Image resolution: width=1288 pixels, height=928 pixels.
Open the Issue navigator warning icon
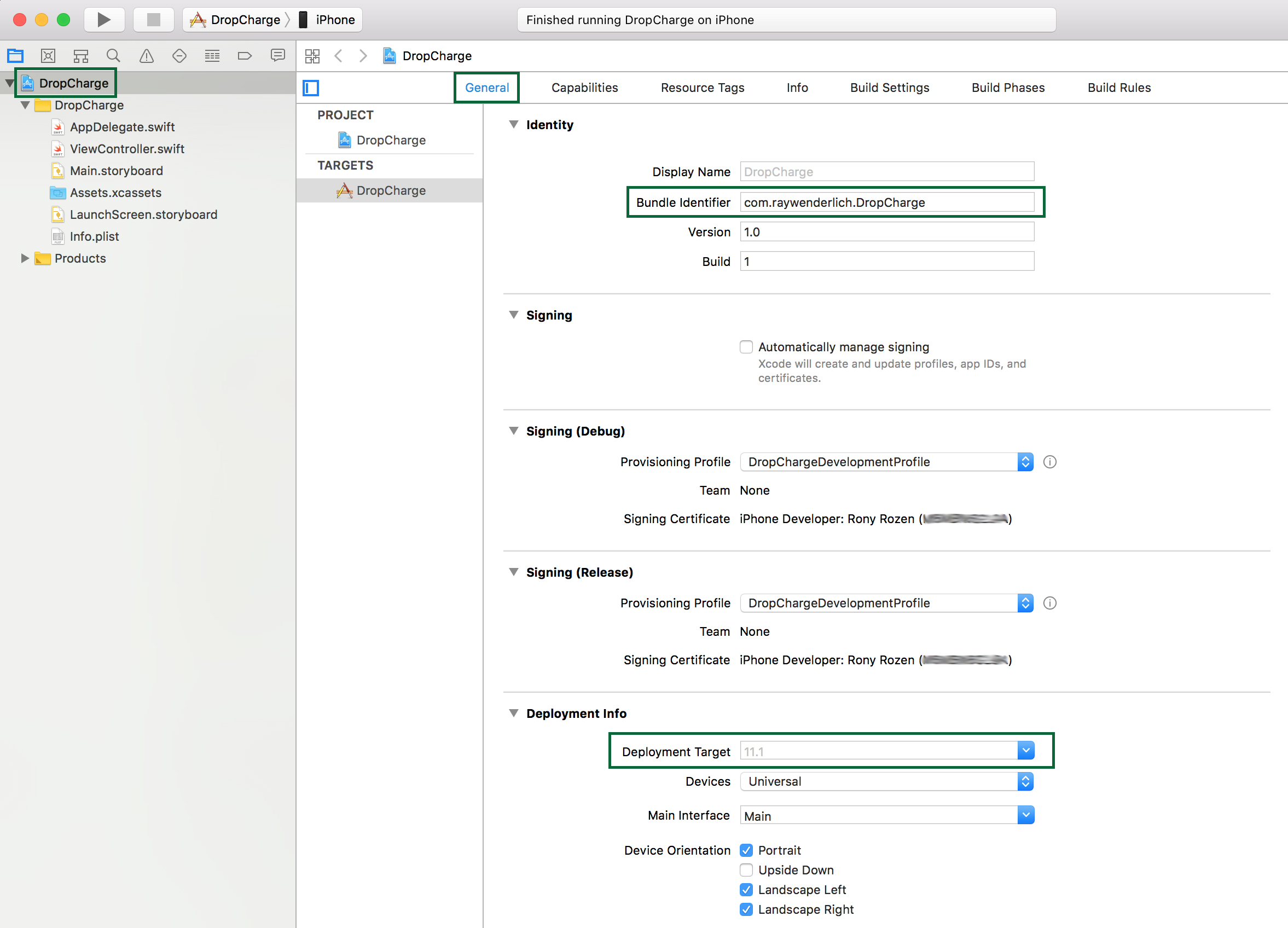coord(147,56)
